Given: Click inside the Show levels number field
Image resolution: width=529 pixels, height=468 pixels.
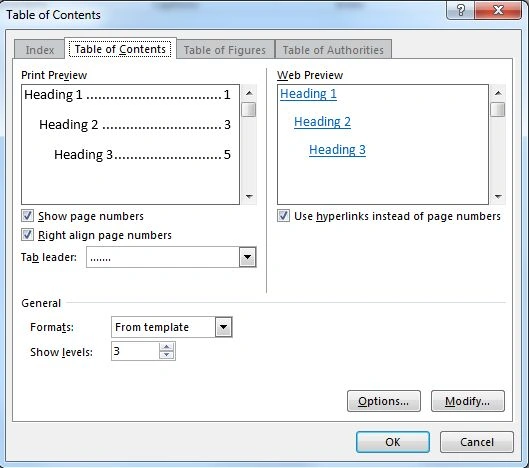Looking at the screenshot, I should pos(135,351).
